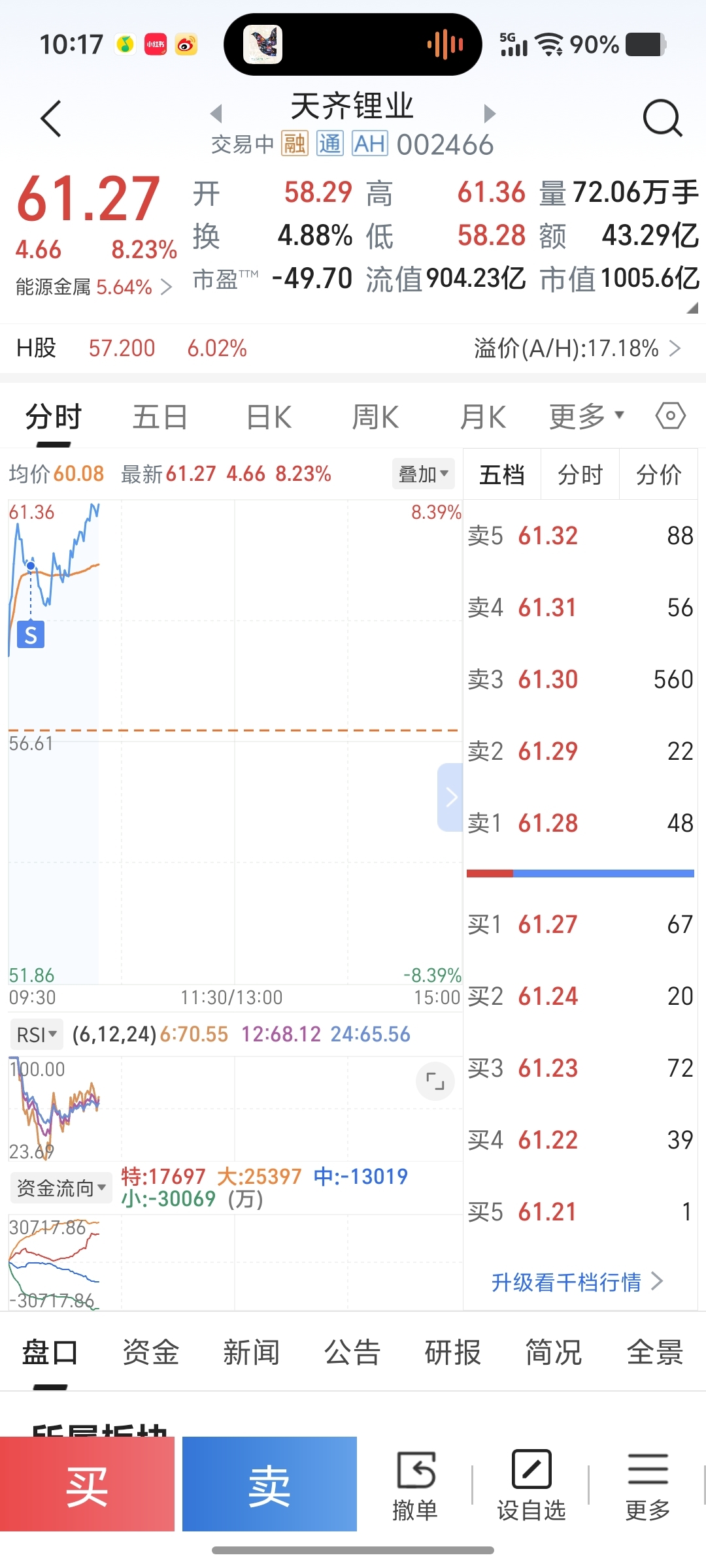
Task: Go to next stock with right triangle
Action: (490, 114)
